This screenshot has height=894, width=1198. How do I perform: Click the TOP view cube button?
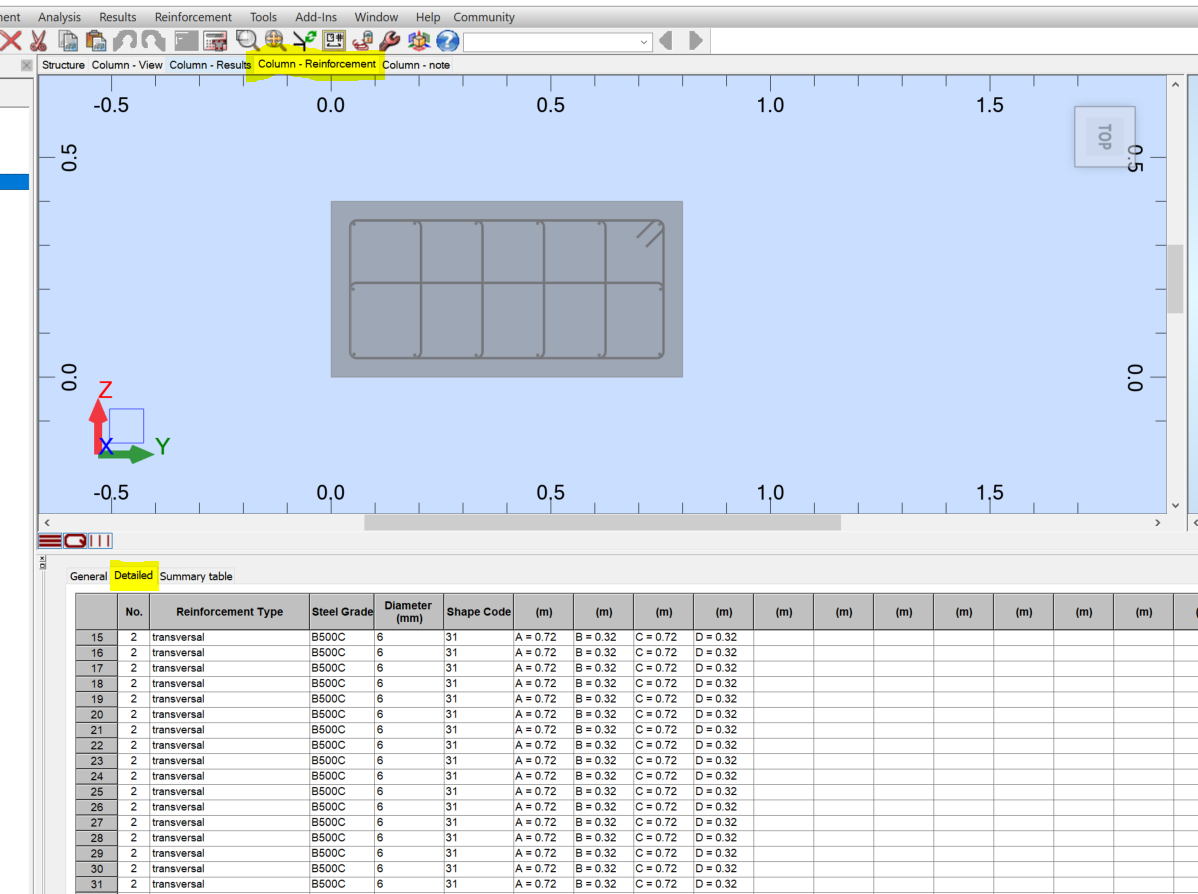1104,137
